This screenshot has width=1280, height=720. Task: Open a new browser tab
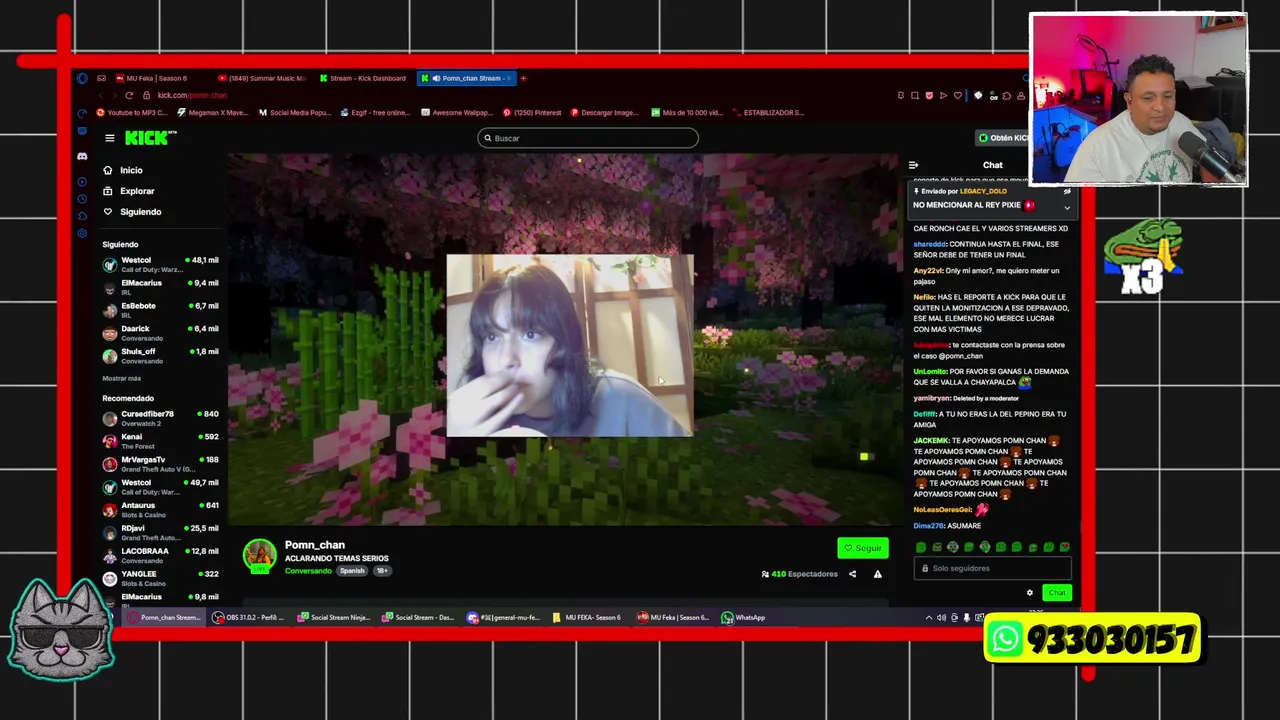(523, 78)
